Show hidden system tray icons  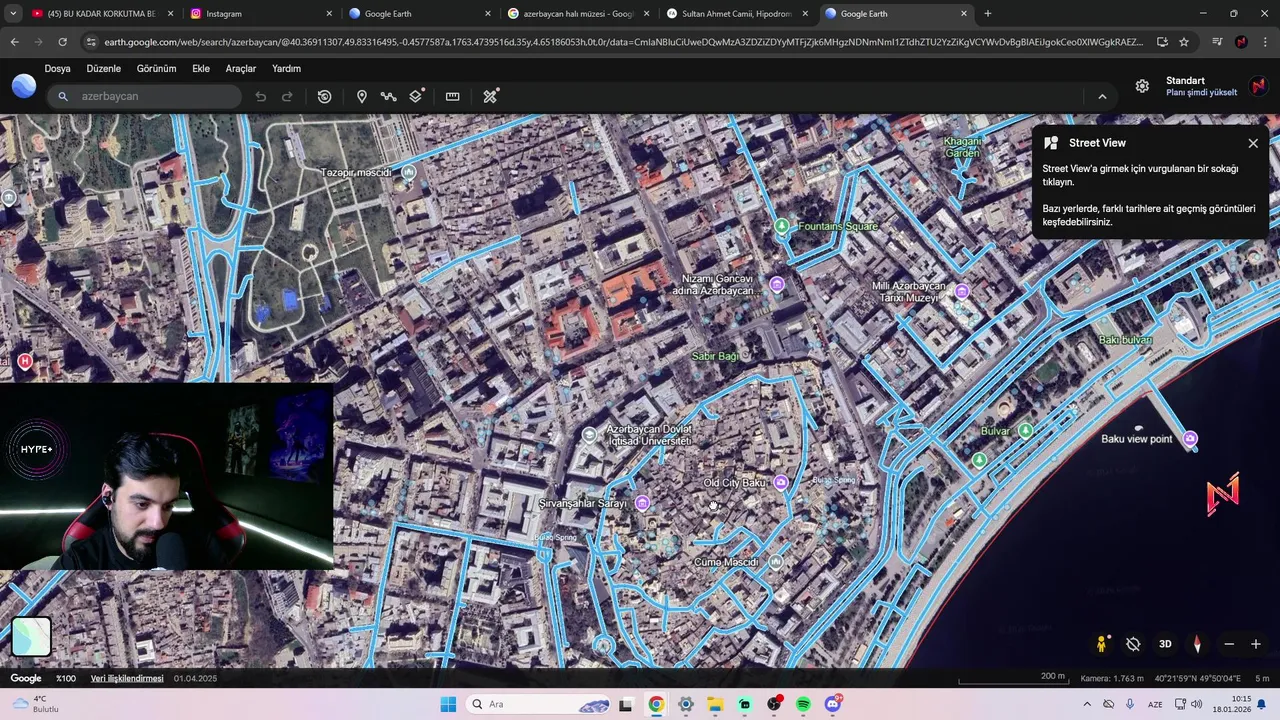[x=1087, y=704]
